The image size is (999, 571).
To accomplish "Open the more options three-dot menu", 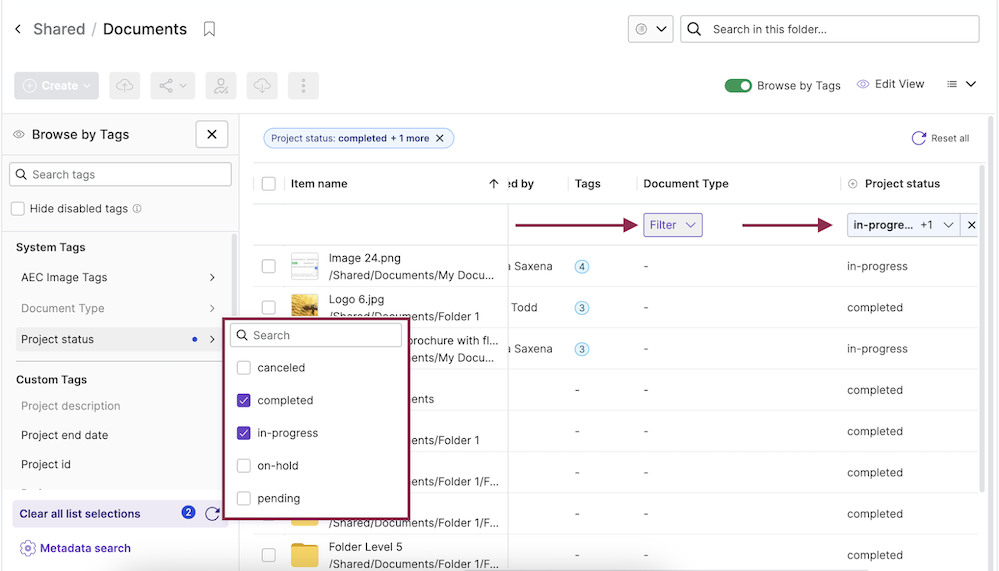I will (303, 85).
